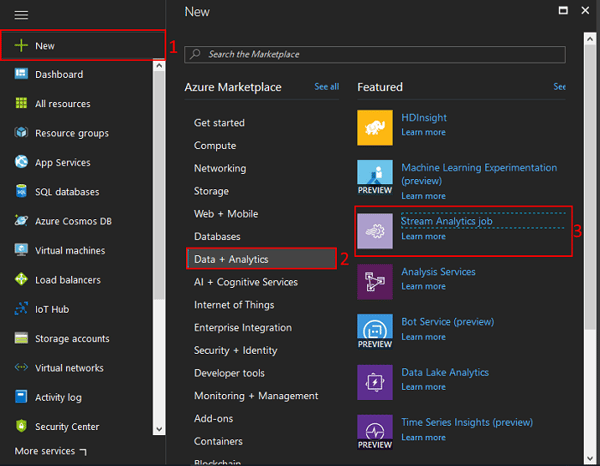The width and height of the screenshot is (600, 466).
Task: Click the Resource groups cube icon
Action: pos(21,132)
